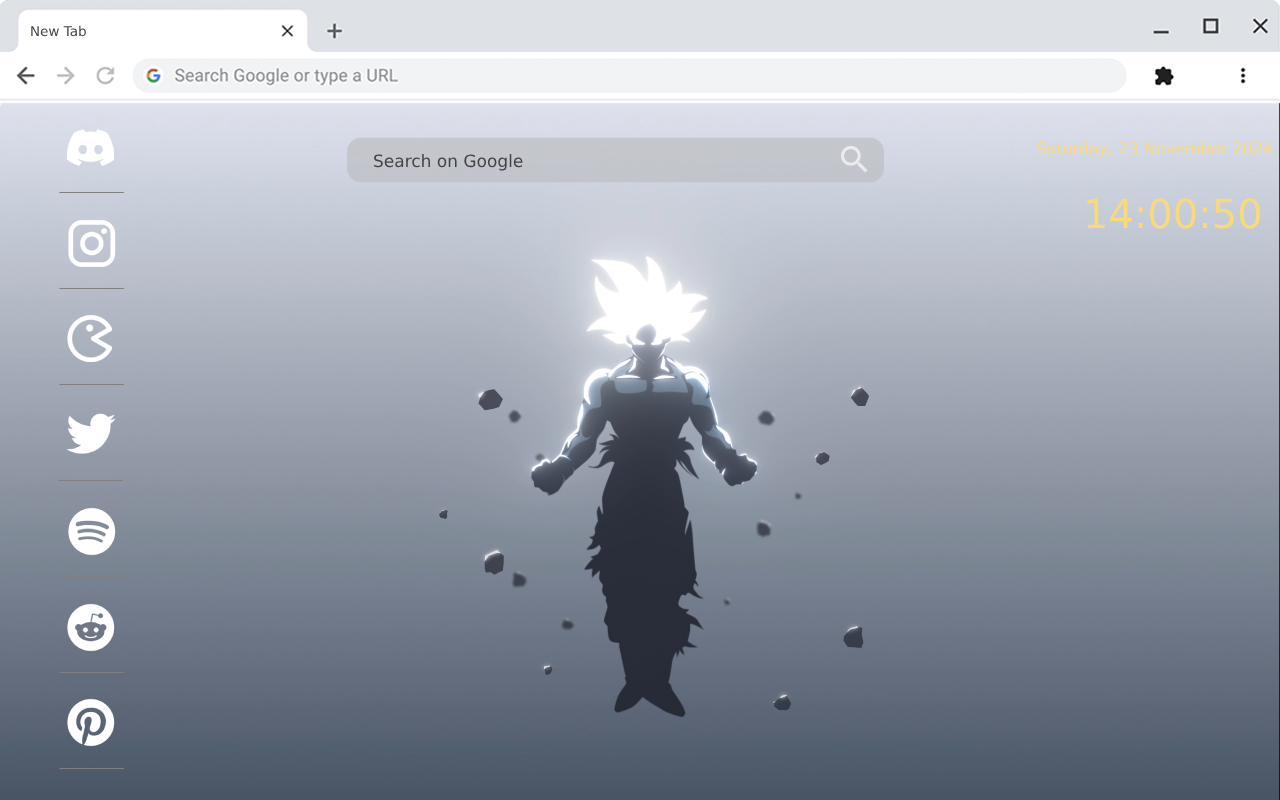This screenshot has width=1280, height=800.
Task: Open the browser extensions puzzle icon
Action: [x=1163, y=75]
